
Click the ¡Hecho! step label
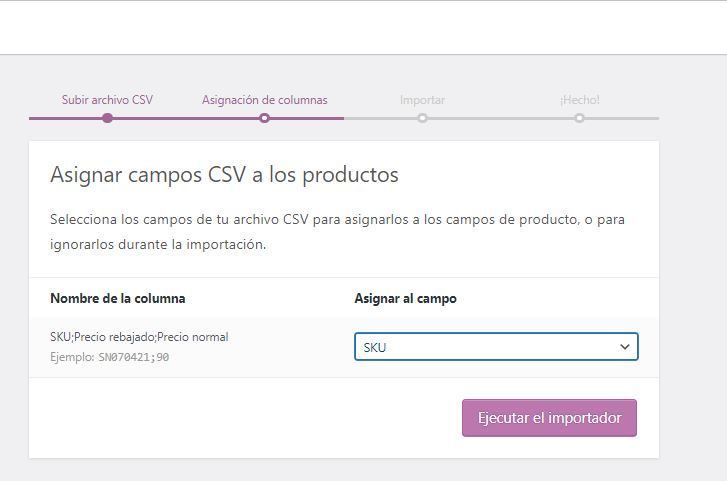tap(580, 100)
